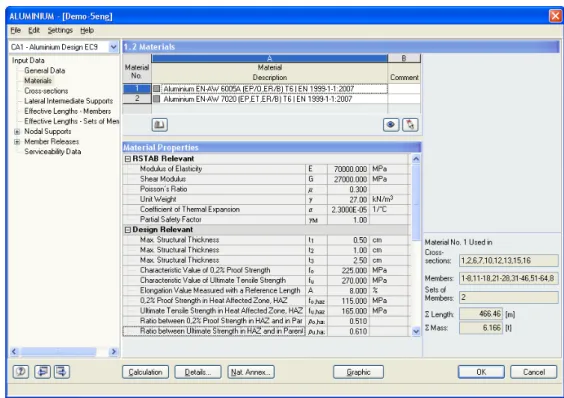Click the Nat. Annex... button

[x=251, y=372]
